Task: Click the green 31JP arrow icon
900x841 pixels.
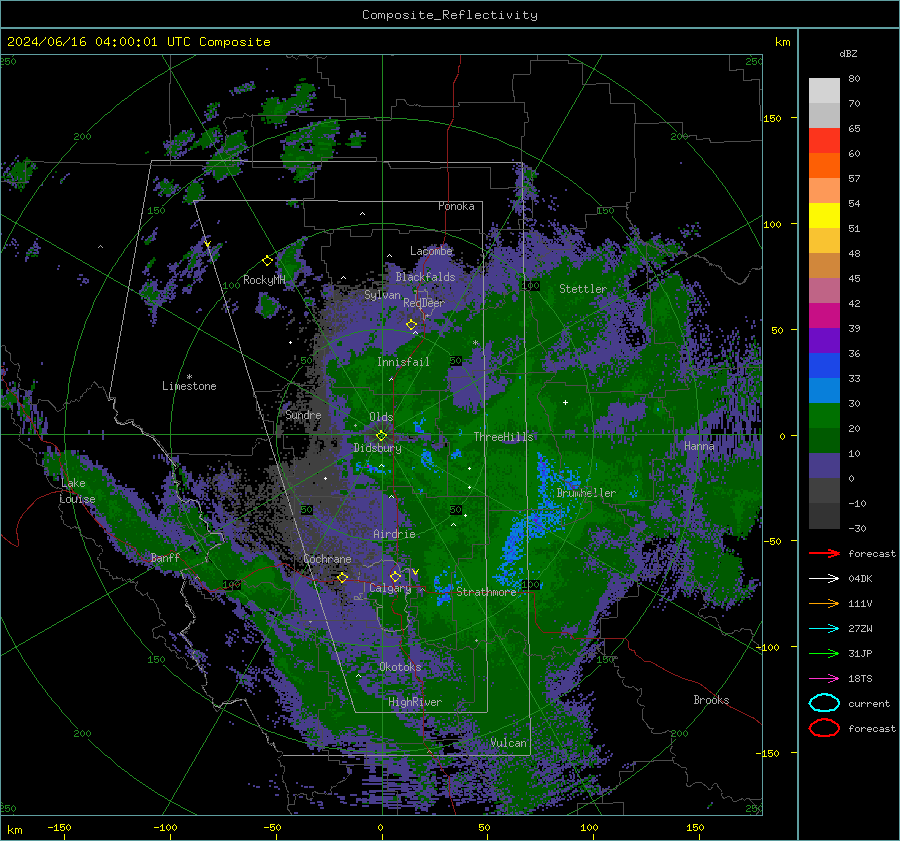Action: (824, 653)
